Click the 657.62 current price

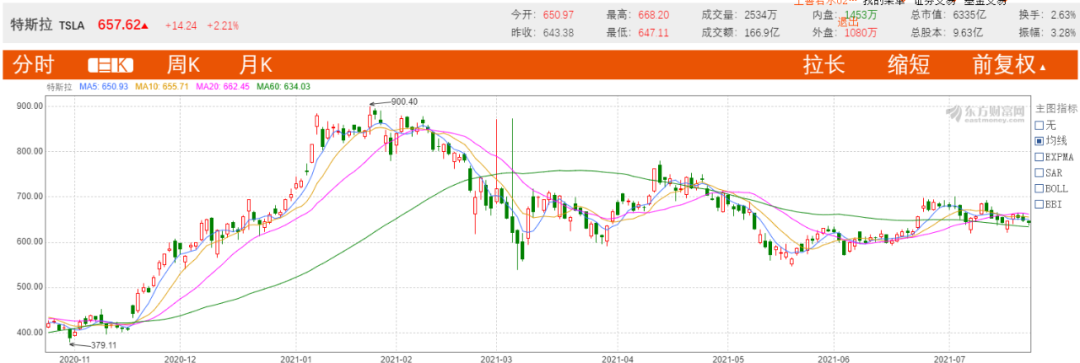click(119, 25)
